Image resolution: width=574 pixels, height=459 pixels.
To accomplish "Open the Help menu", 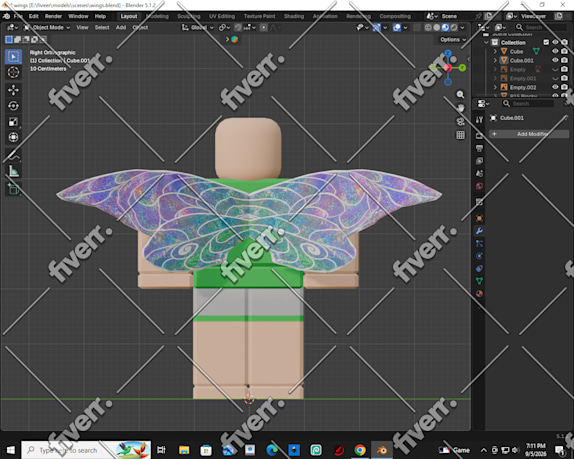I will pos(100,16).
